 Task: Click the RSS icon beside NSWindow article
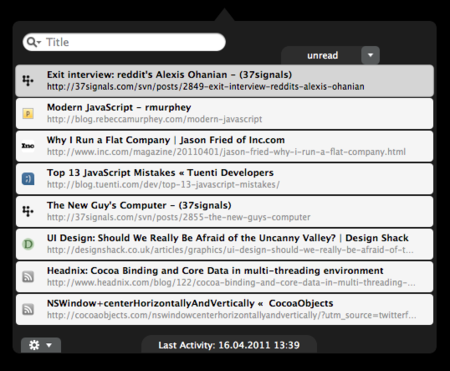pyautogui.click(x=28, y=309)
